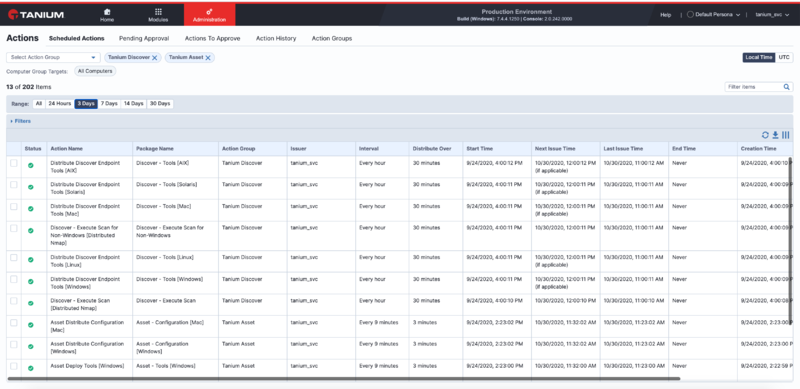Image resolution: width=800 pixels, height=389 pixels.
Task: Expand the Filters section
Action: (x=20, y=121)
